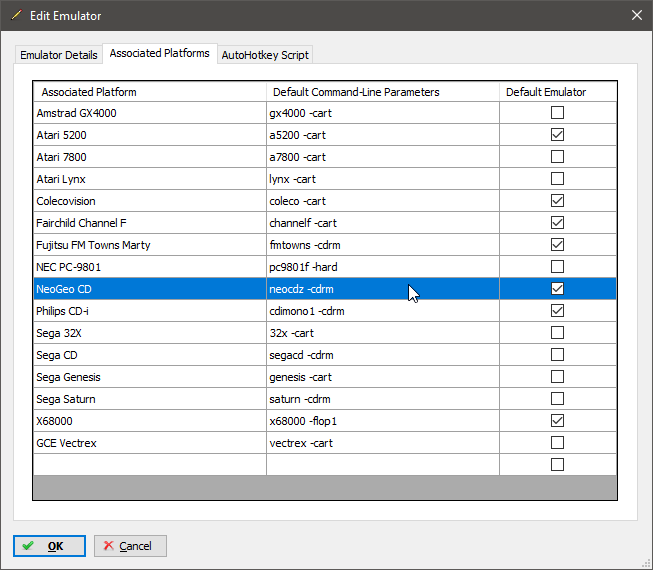The height and width of the screenshot is (570, 653).
Task: Uncheck default emulator for Atari 5200
Action: [557, 134]
